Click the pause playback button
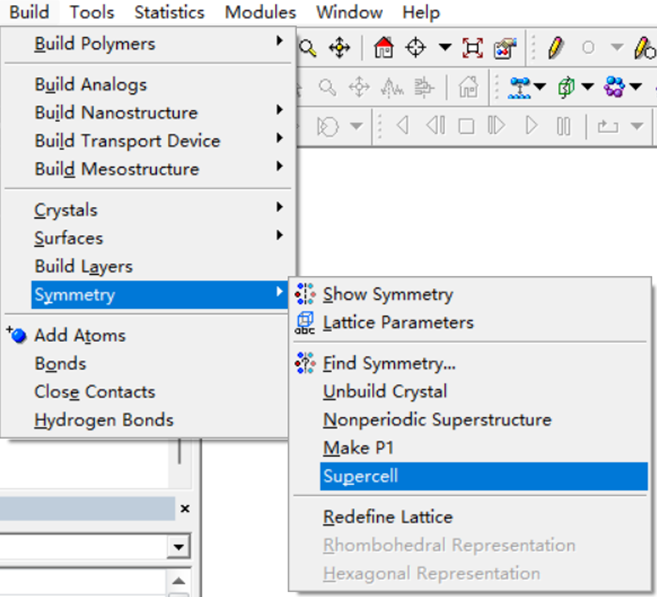The width and height of the screenshot is (657, 597). tap(564, 126)
